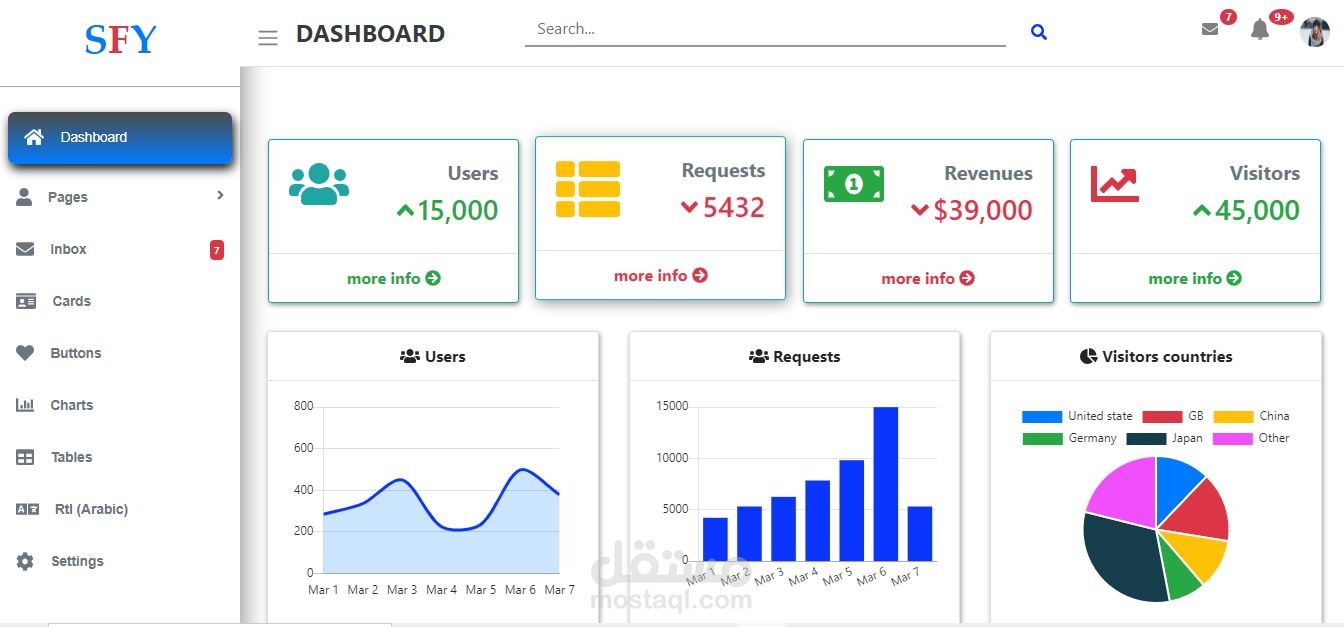The width and height of the screenshot is (1344, 627).
Task: Open Settings in the sidebar
Action: 120,561
